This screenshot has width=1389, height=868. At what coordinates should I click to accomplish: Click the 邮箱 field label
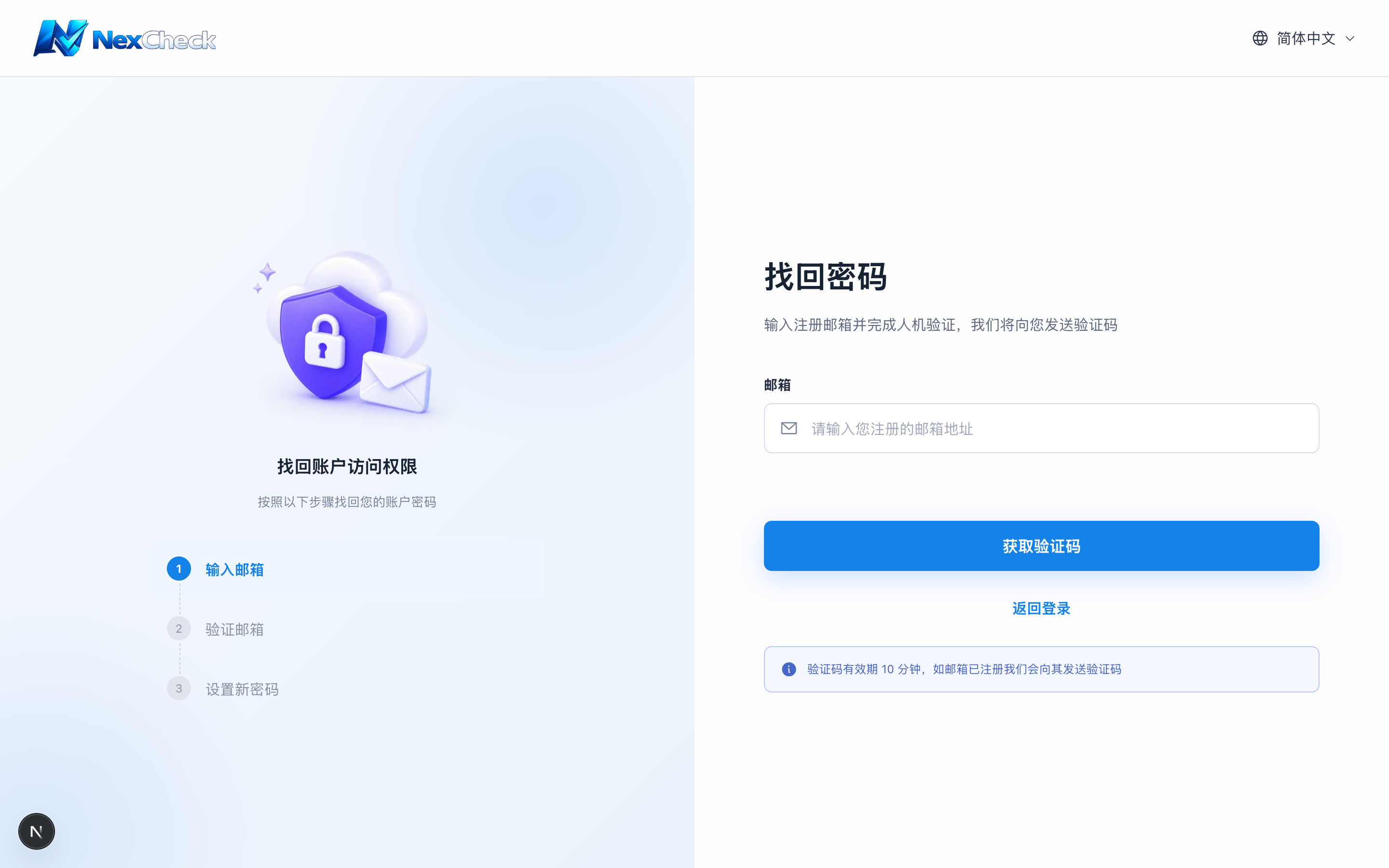point(777,385)
